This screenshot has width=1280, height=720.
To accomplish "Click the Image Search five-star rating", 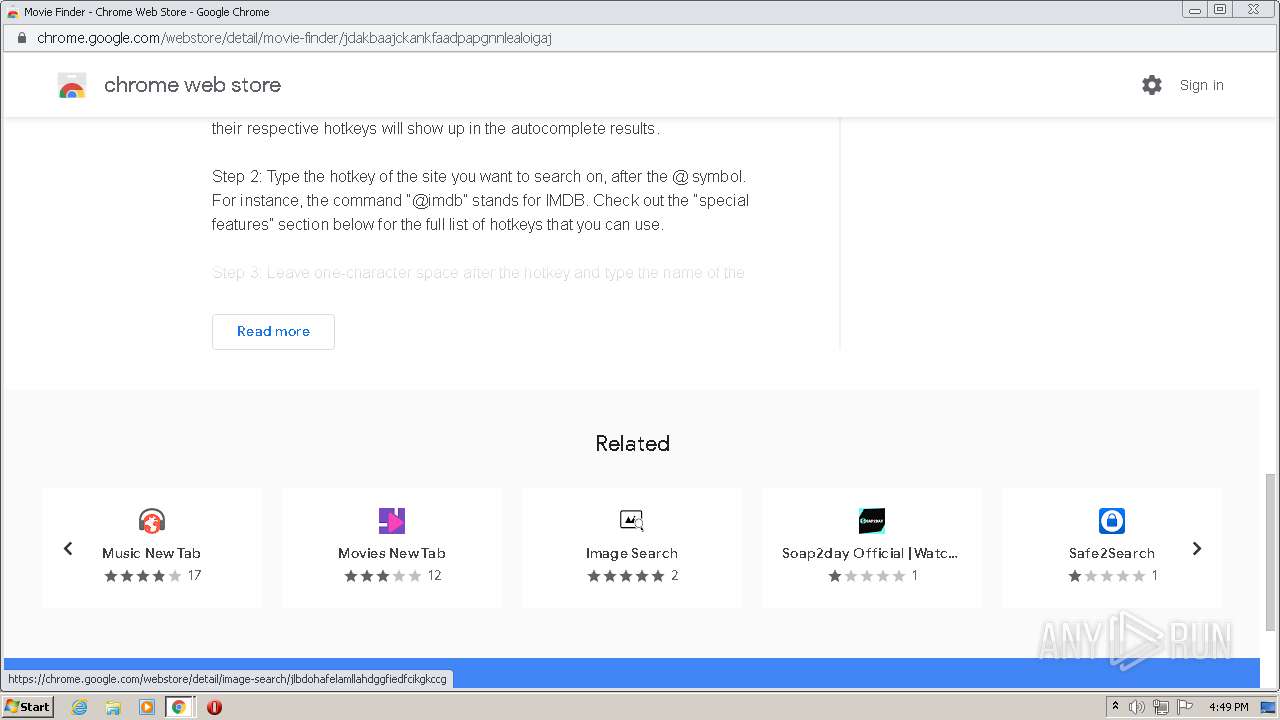I will [x=626, y=576].
